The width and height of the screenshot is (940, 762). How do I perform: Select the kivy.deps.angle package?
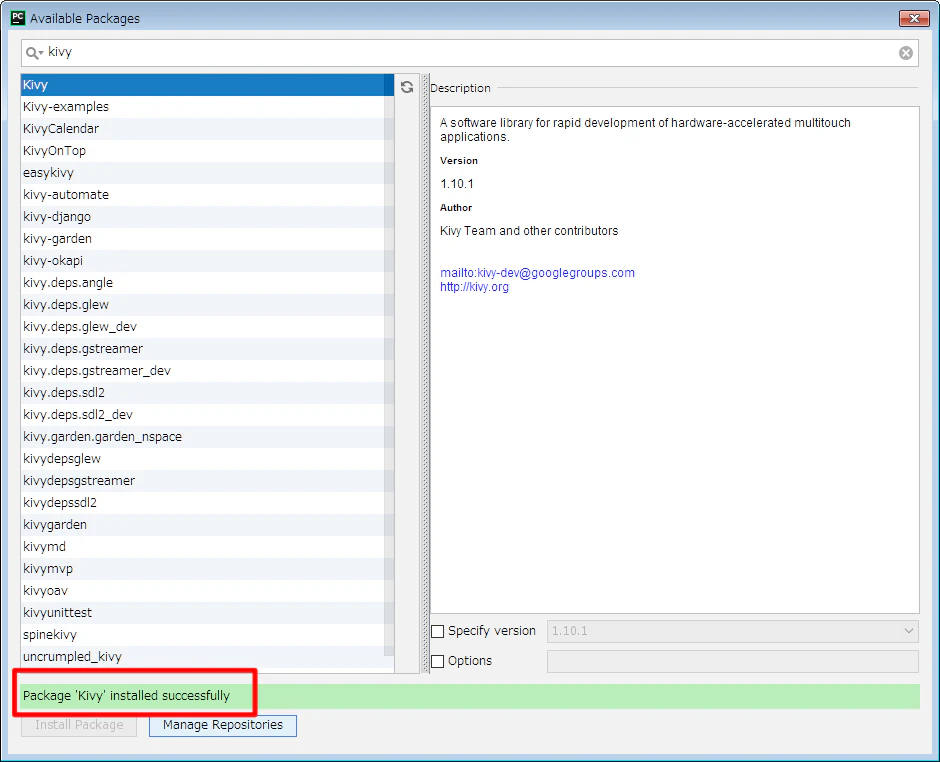pos(207,283)
